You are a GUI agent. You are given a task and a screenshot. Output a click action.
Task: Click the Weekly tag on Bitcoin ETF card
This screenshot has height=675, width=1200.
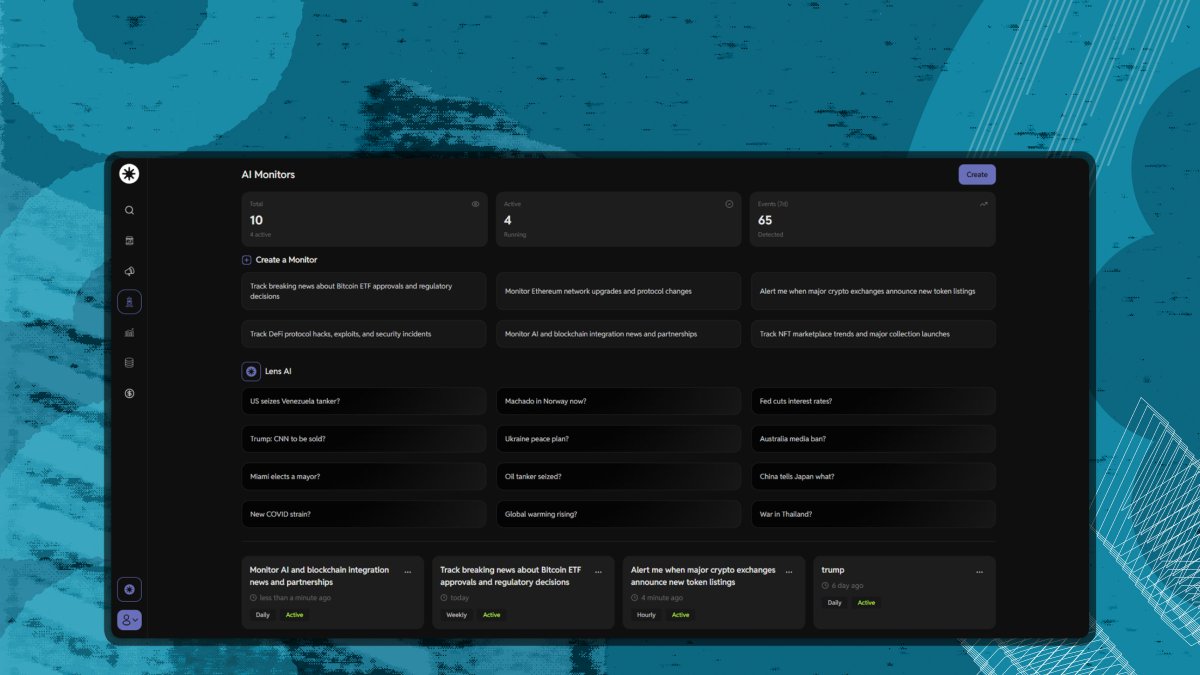pyautogui.click(x=456, y=615)
